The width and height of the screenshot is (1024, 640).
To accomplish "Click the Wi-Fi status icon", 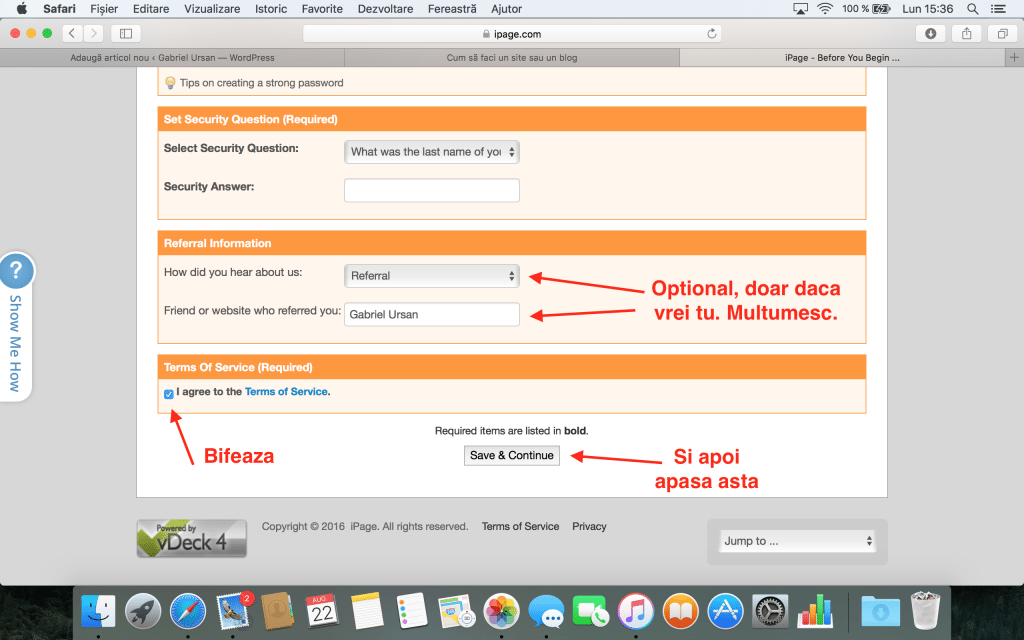I will (x=825, y=8).
